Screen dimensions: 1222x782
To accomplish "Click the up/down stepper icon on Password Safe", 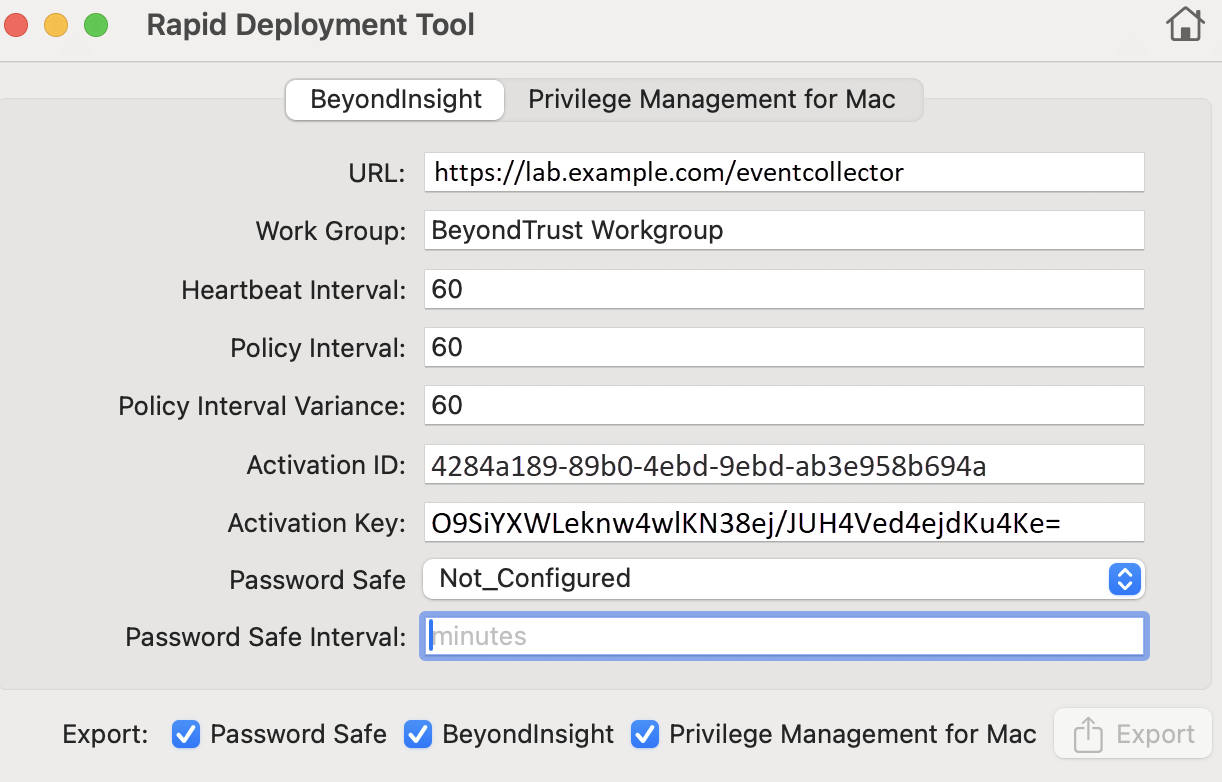I will pyautogui.click(x=1124, y=579).
